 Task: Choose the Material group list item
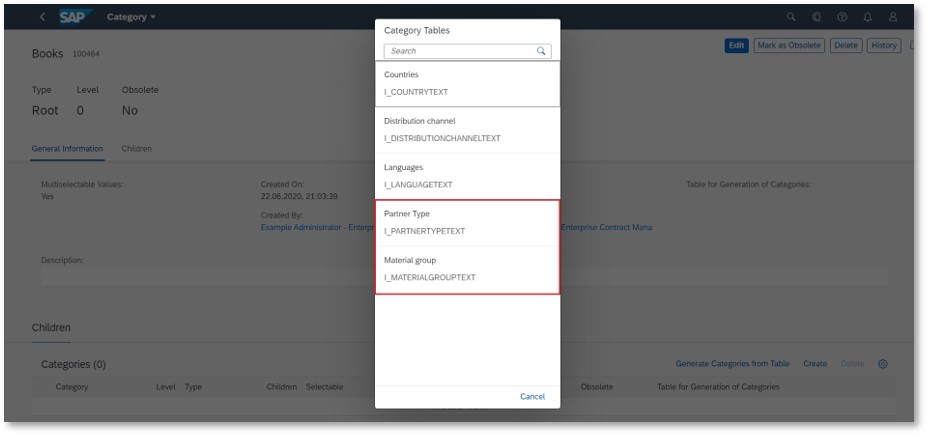[468, 269]
